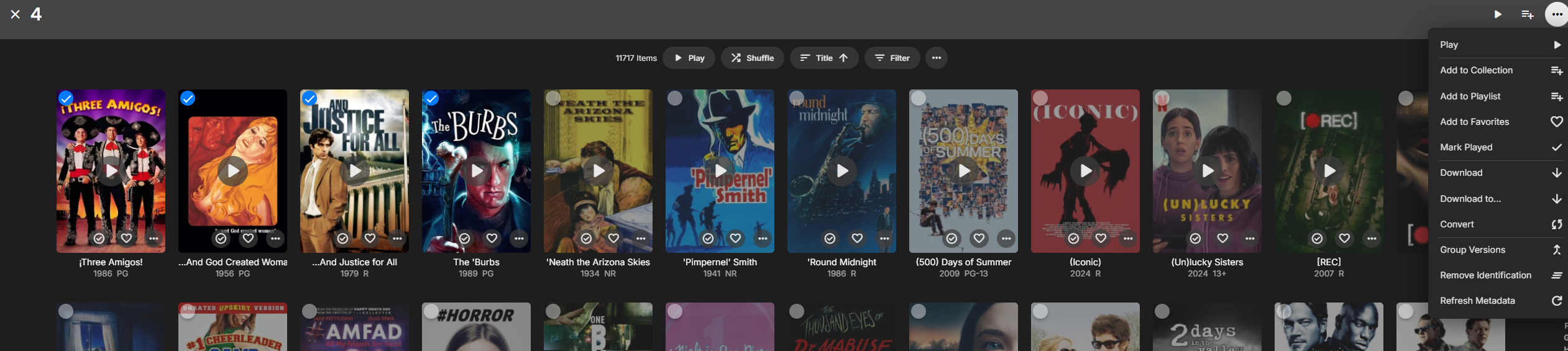Favorite ¡Three Amigos! with heart icon
Viewport: 1568px width, 351px height.
coord(126,239)
